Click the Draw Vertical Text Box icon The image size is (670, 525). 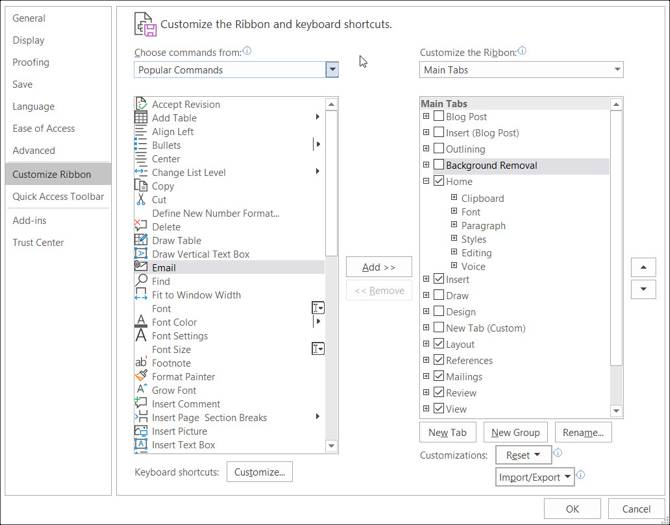tap(141, 253)
